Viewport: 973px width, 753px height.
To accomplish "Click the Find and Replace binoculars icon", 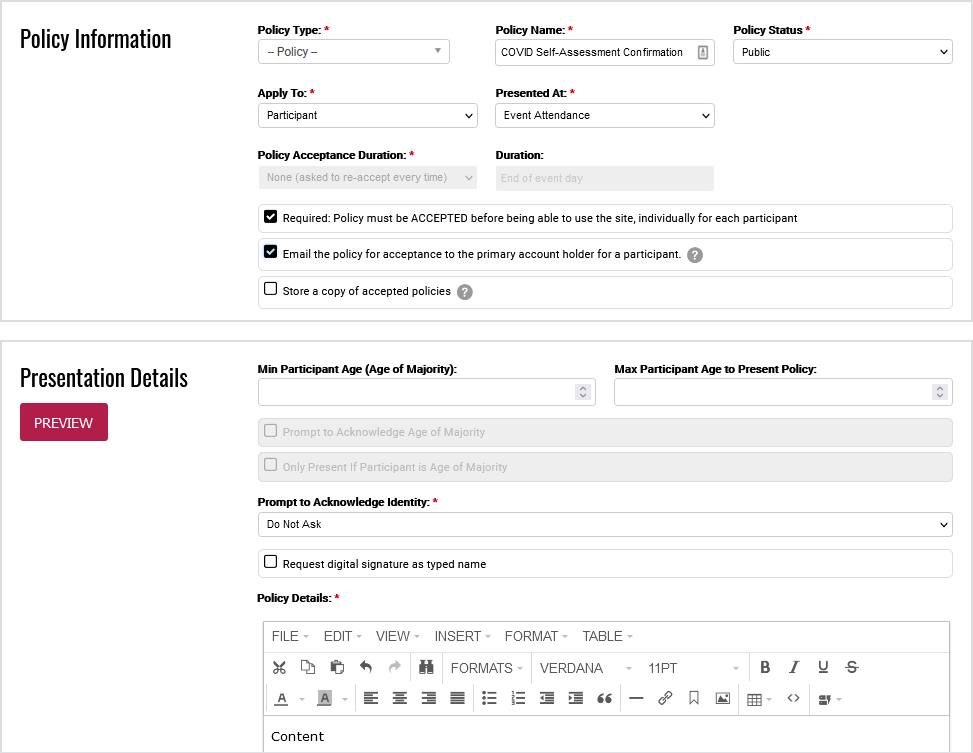I will 425,668.
